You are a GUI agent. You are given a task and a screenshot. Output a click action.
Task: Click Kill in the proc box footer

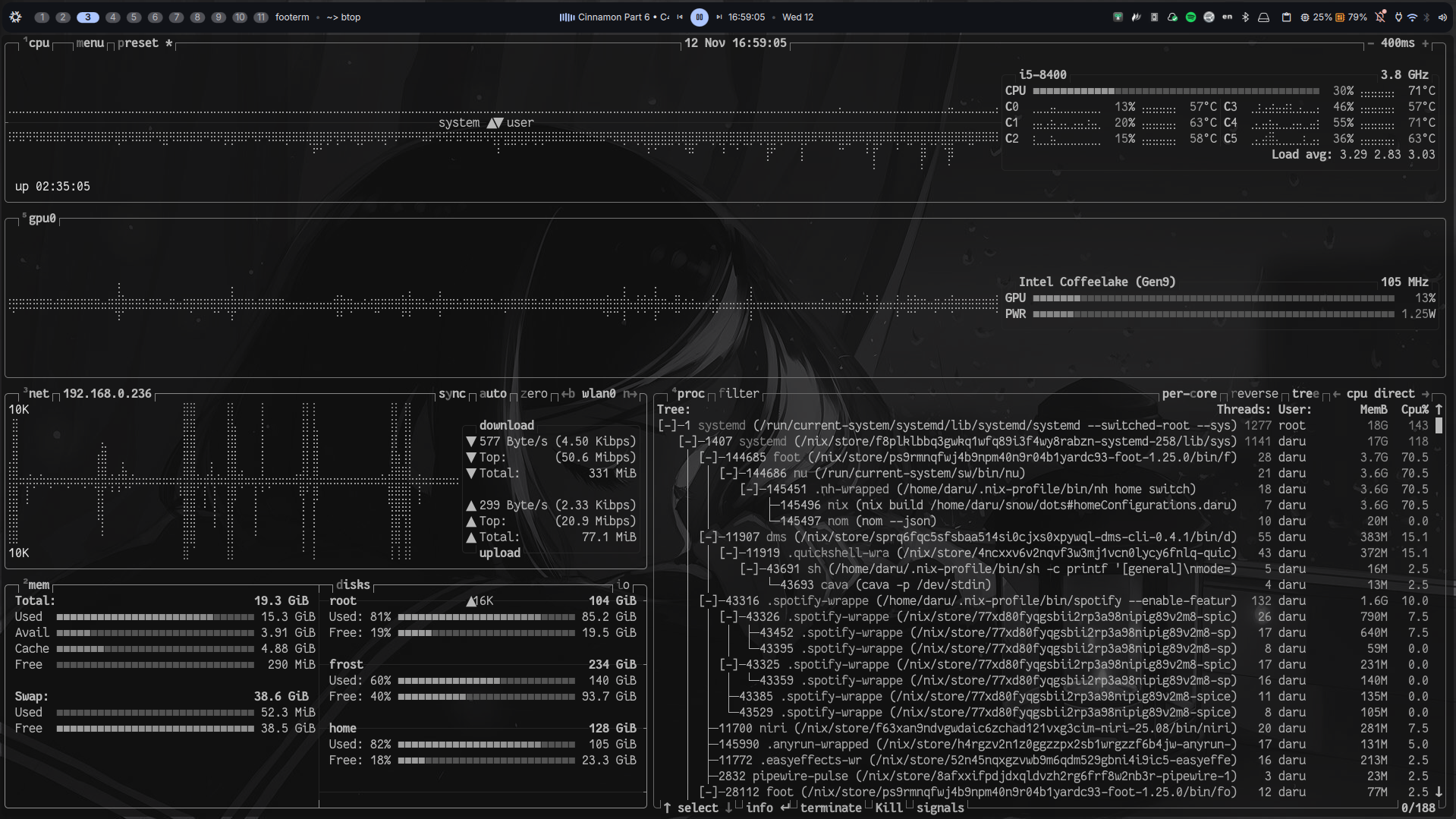tap(888, 808)
